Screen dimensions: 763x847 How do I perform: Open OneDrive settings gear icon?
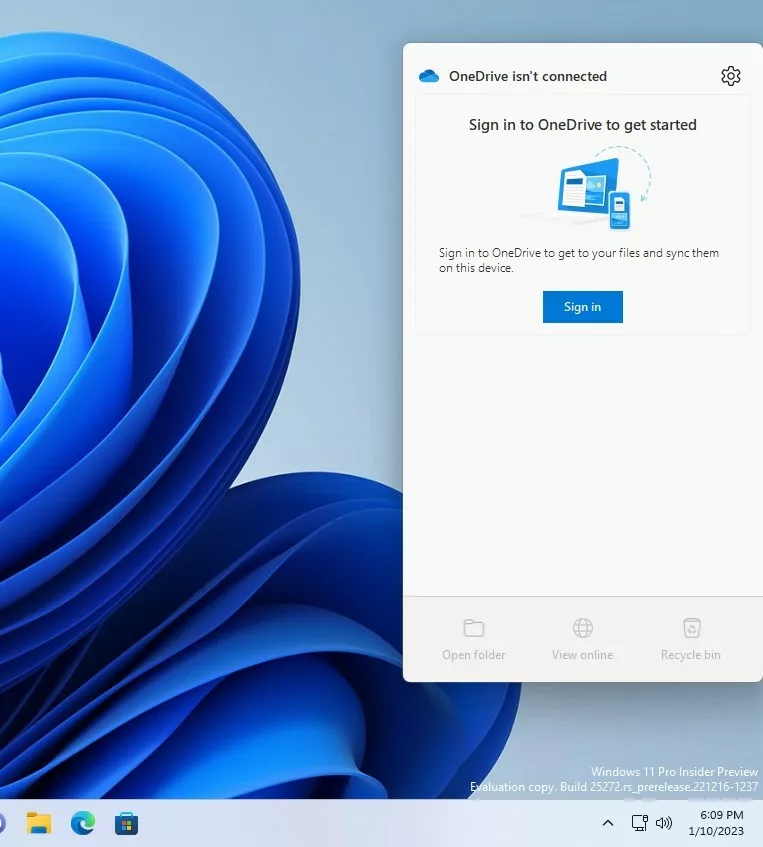pos(731,76)
